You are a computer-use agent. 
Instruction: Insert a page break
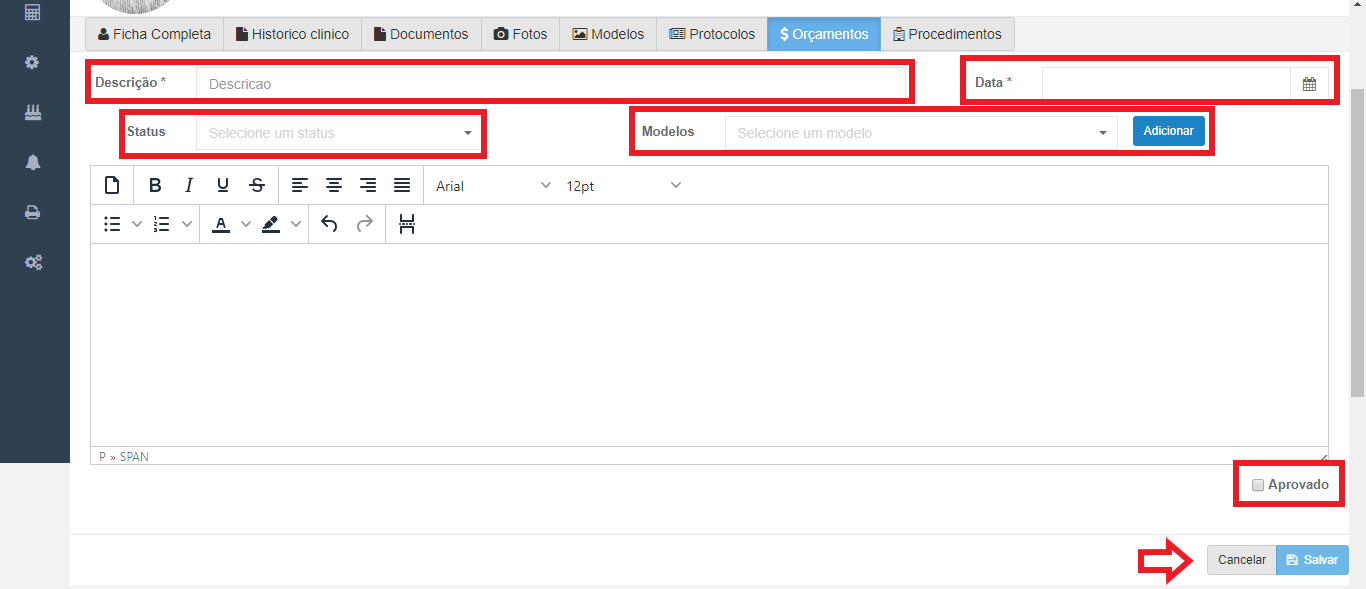tap(406, 224)
